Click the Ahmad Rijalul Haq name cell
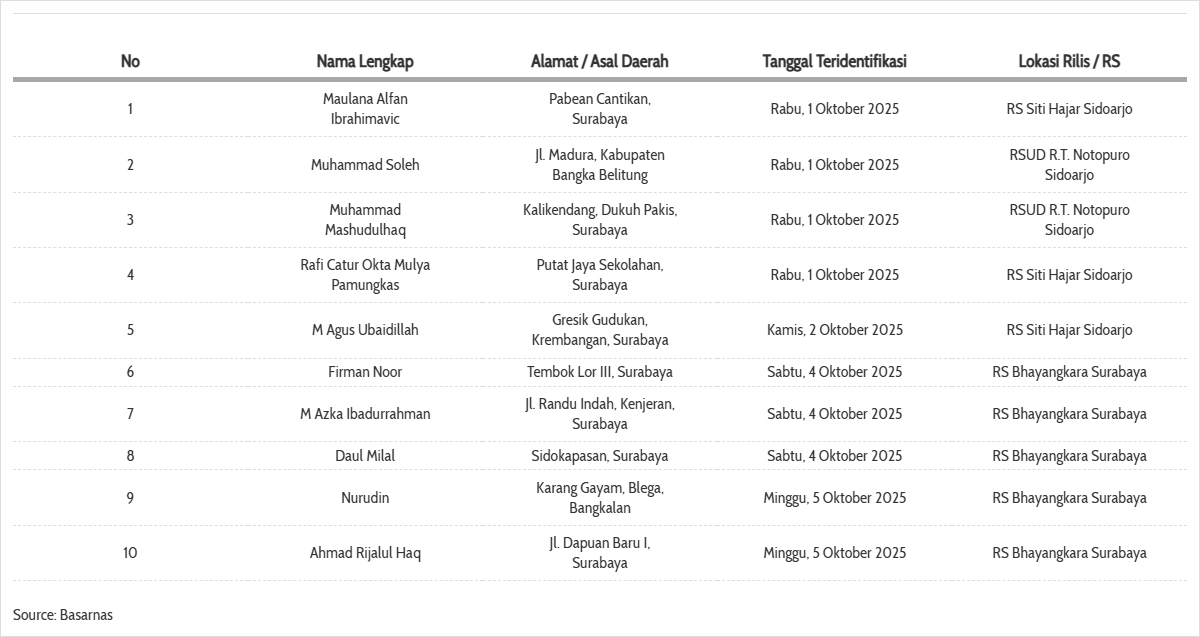The image size is (1200, 637). click(x=365, y=553)
